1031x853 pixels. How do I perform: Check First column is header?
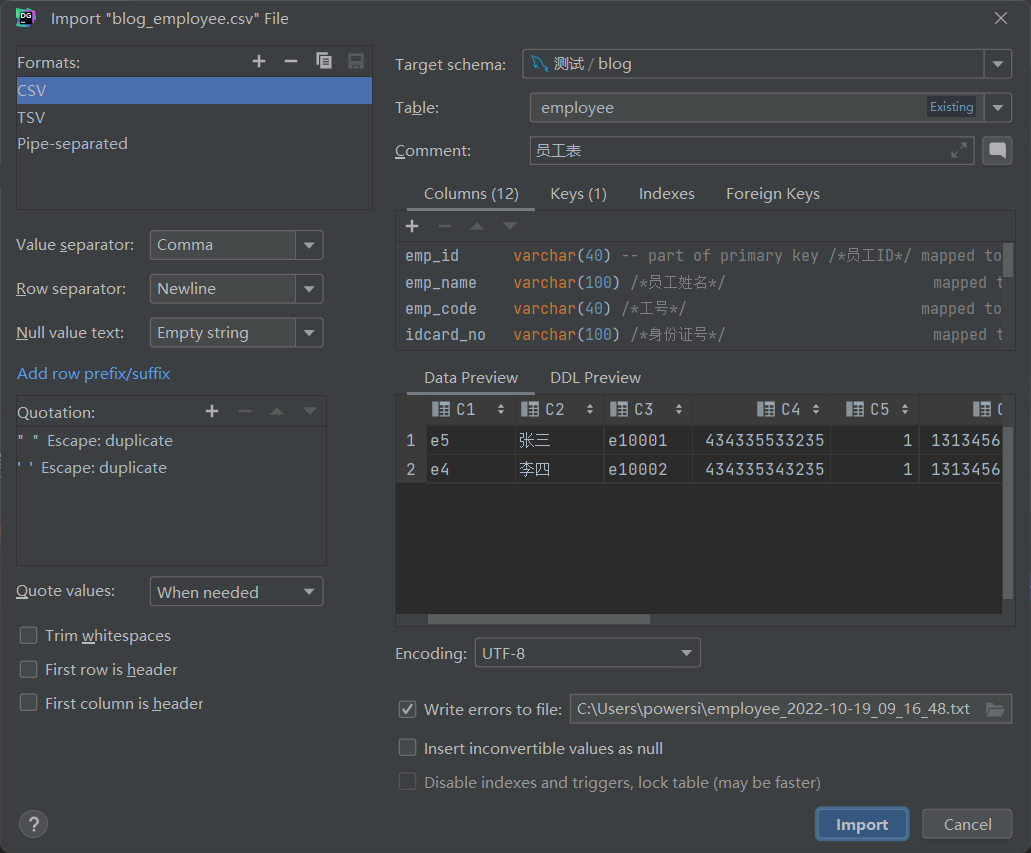pos(28,703)
